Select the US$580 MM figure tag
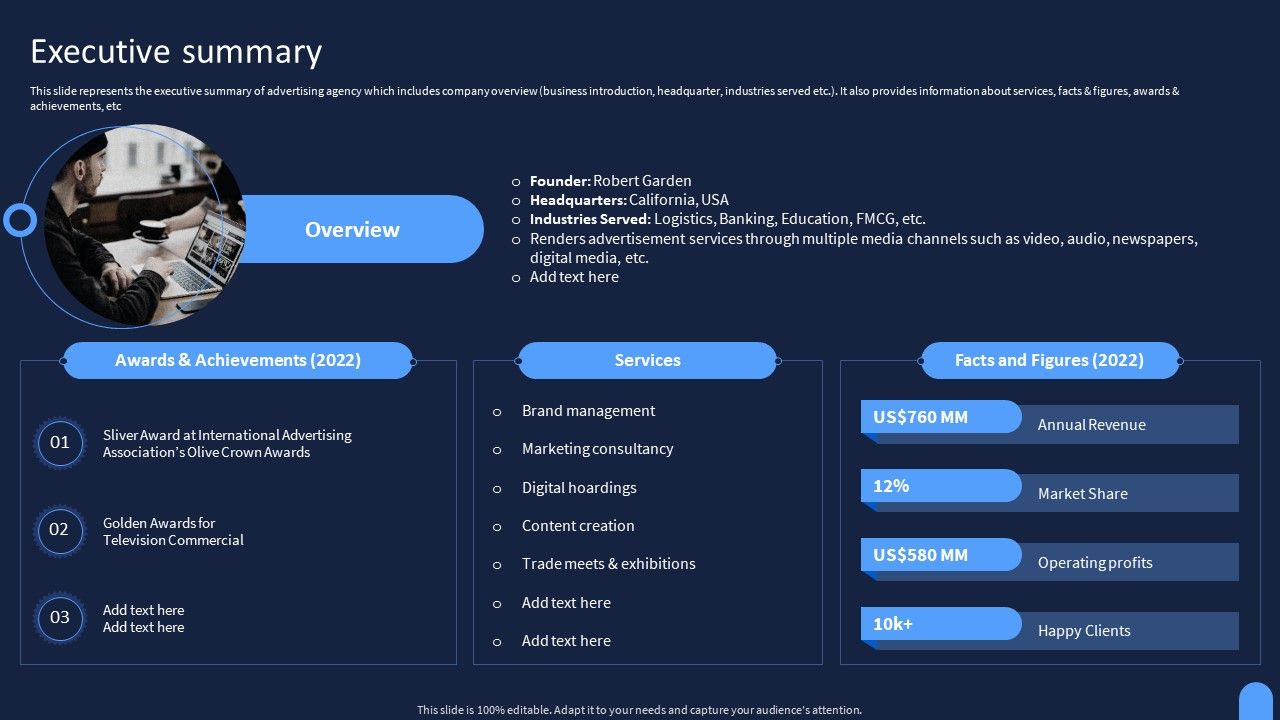This screenshot has width=1280, height=720. (x=941, y=555)
